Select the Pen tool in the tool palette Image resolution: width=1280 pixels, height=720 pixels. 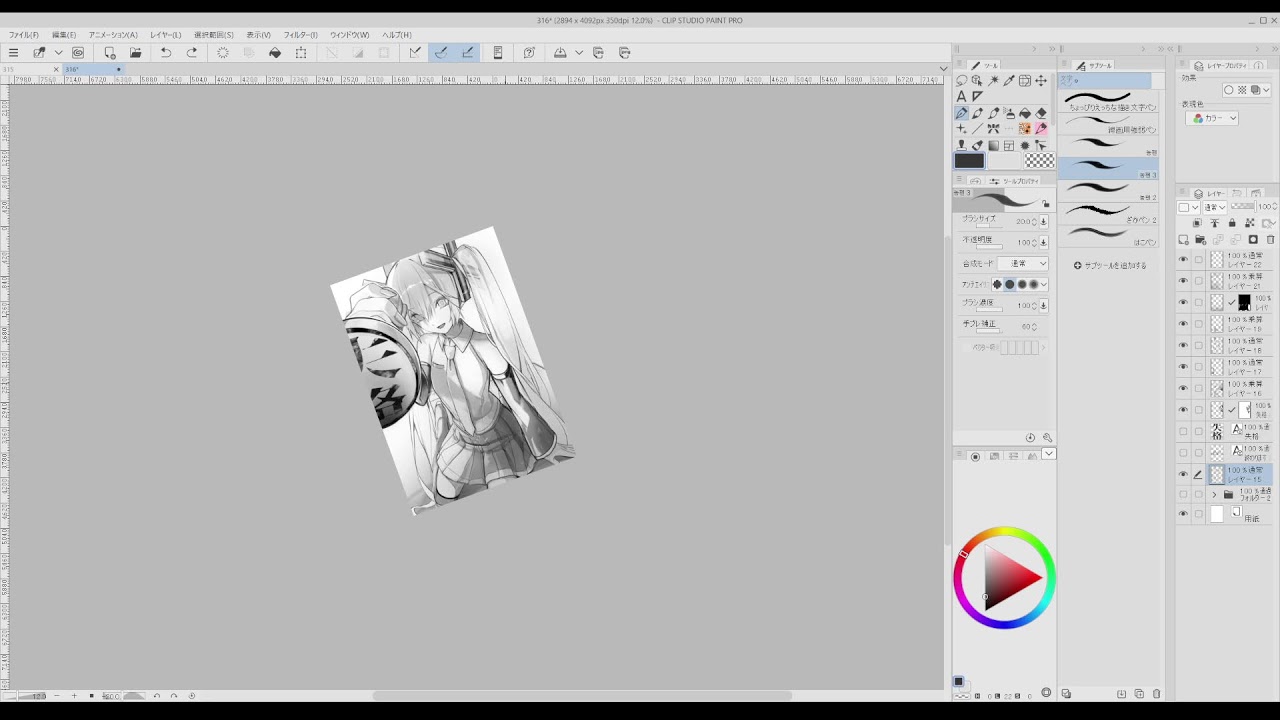click(961, 113)
